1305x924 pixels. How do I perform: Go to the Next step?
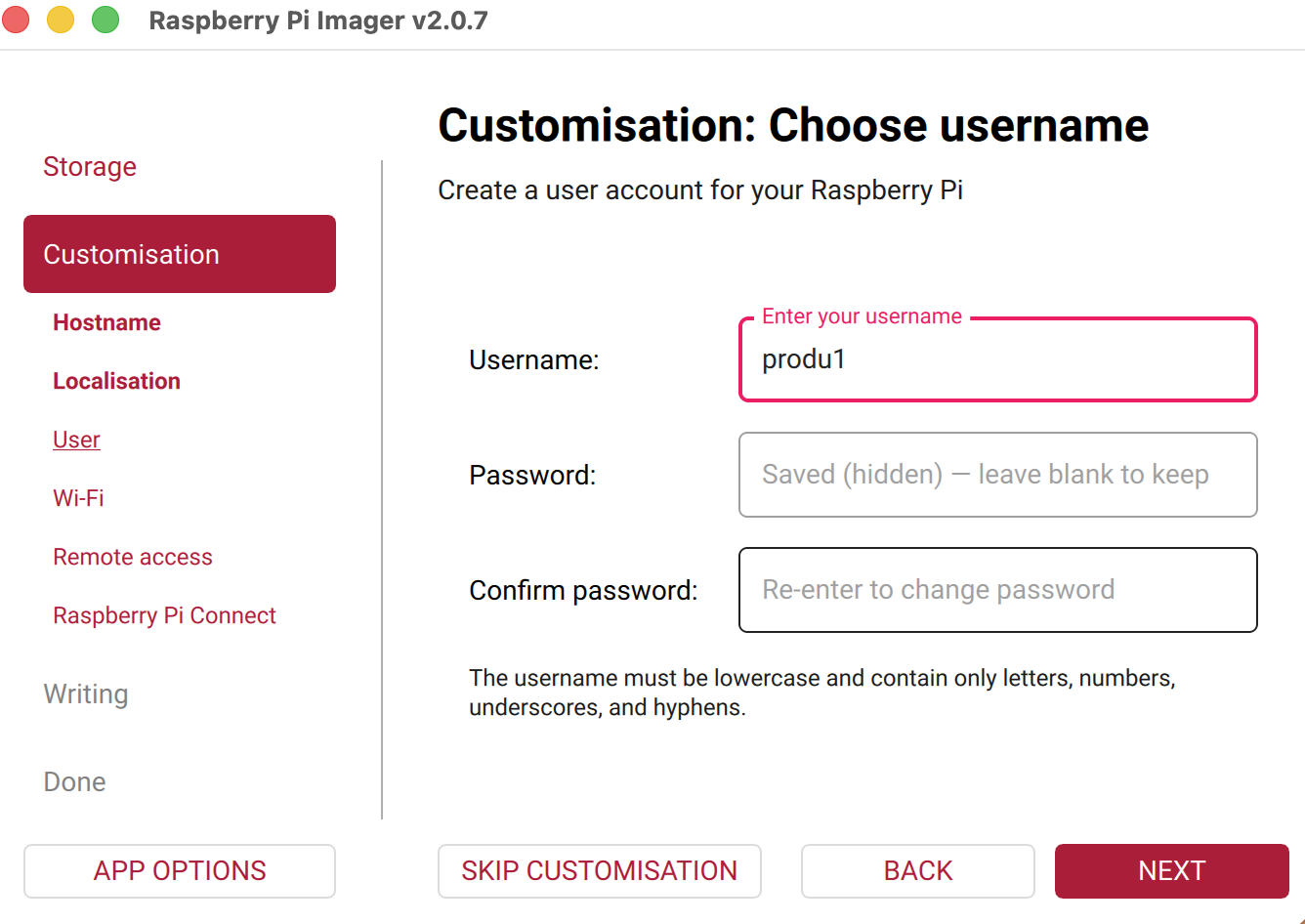point(1171,871)
